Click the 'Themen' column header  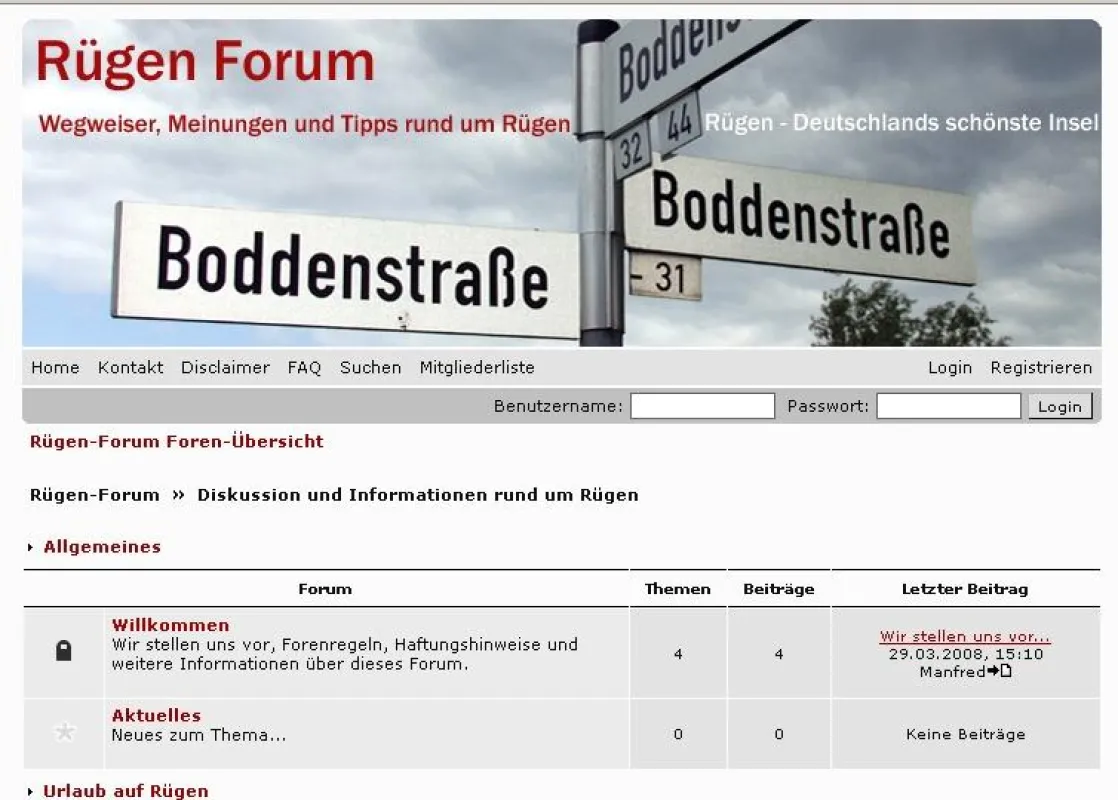click(677, 589)
